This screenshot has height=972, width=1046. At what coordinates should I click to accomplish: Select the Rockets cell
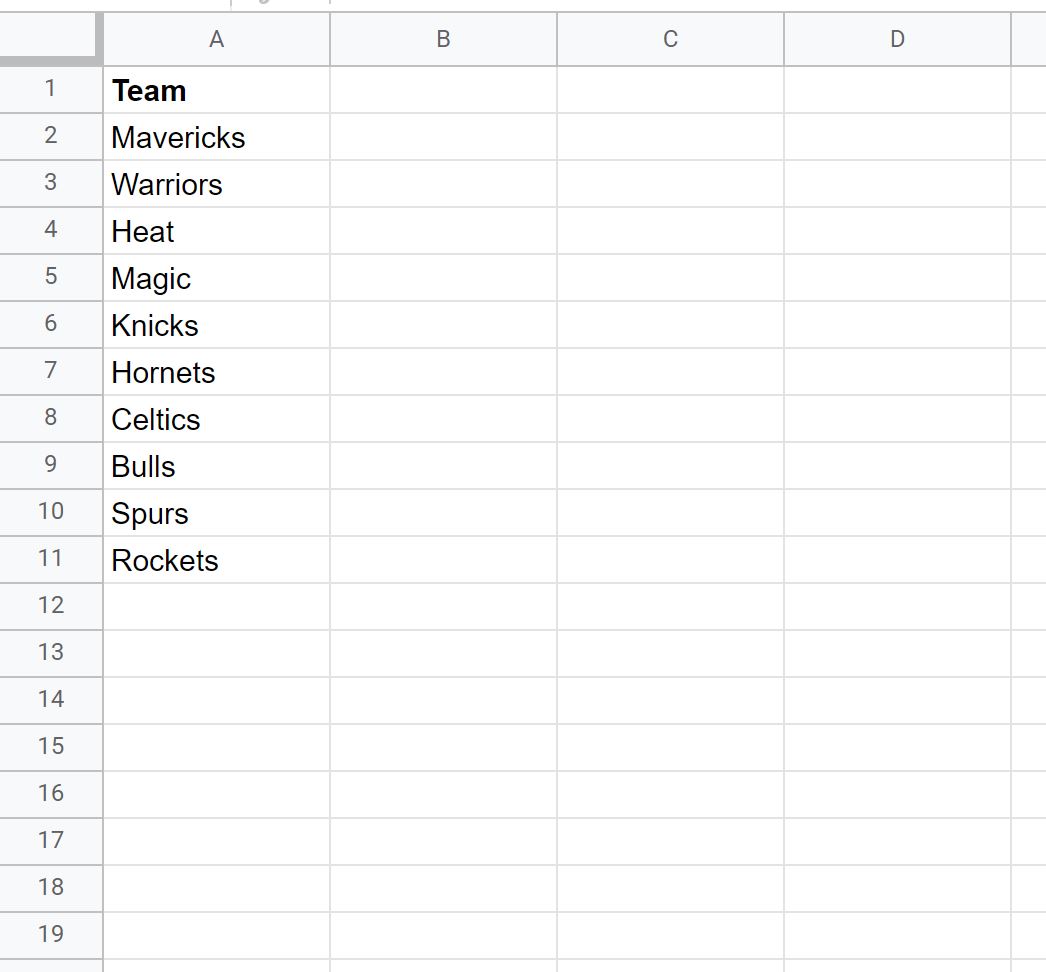217,560
